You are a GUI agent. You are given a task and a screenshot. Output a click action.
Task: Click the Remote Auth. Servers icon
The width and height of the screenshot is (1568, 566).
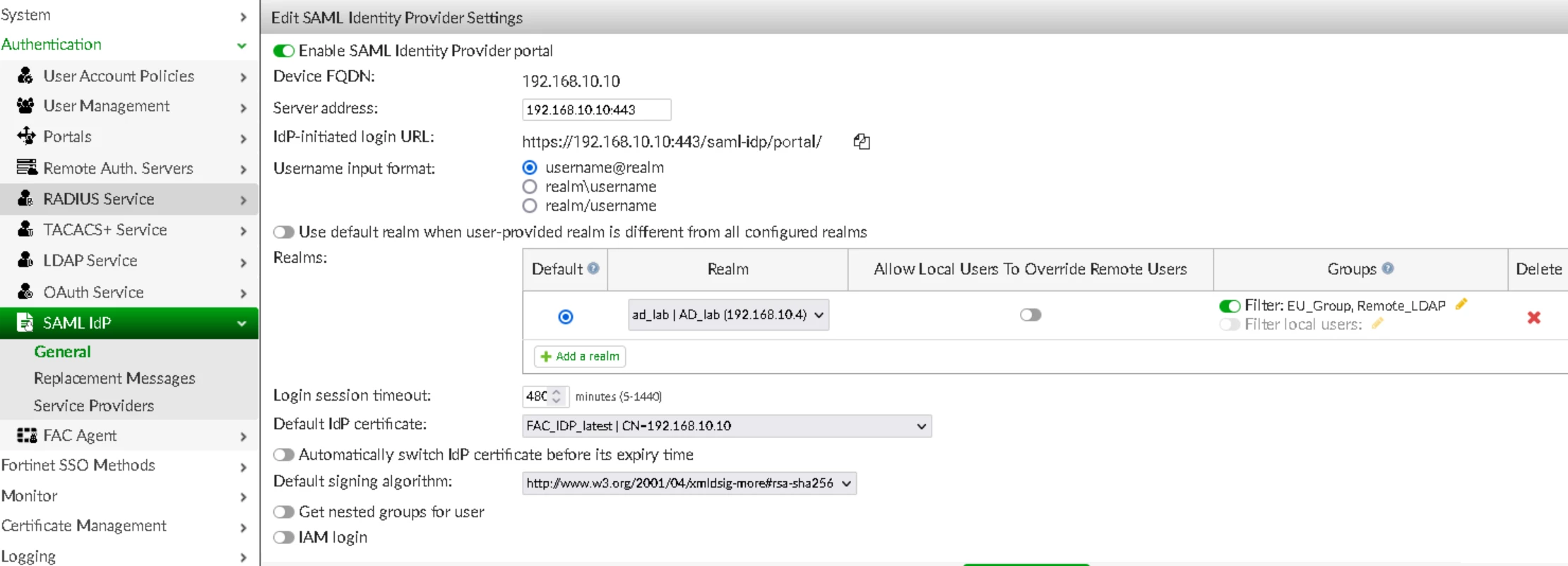pyautogui.click(x=27, y=167)
